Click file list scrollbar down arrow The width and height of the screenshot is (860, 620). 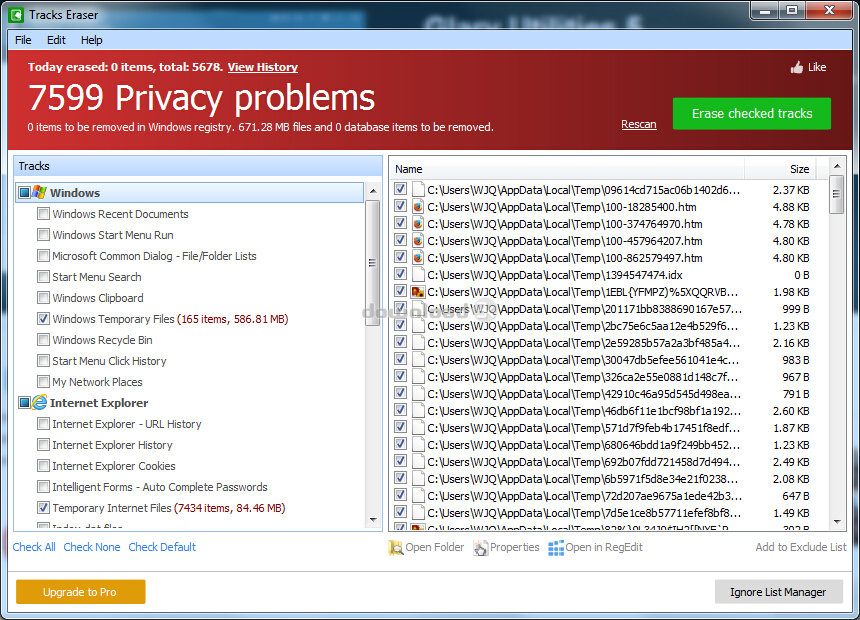click(x=836, y=522)
